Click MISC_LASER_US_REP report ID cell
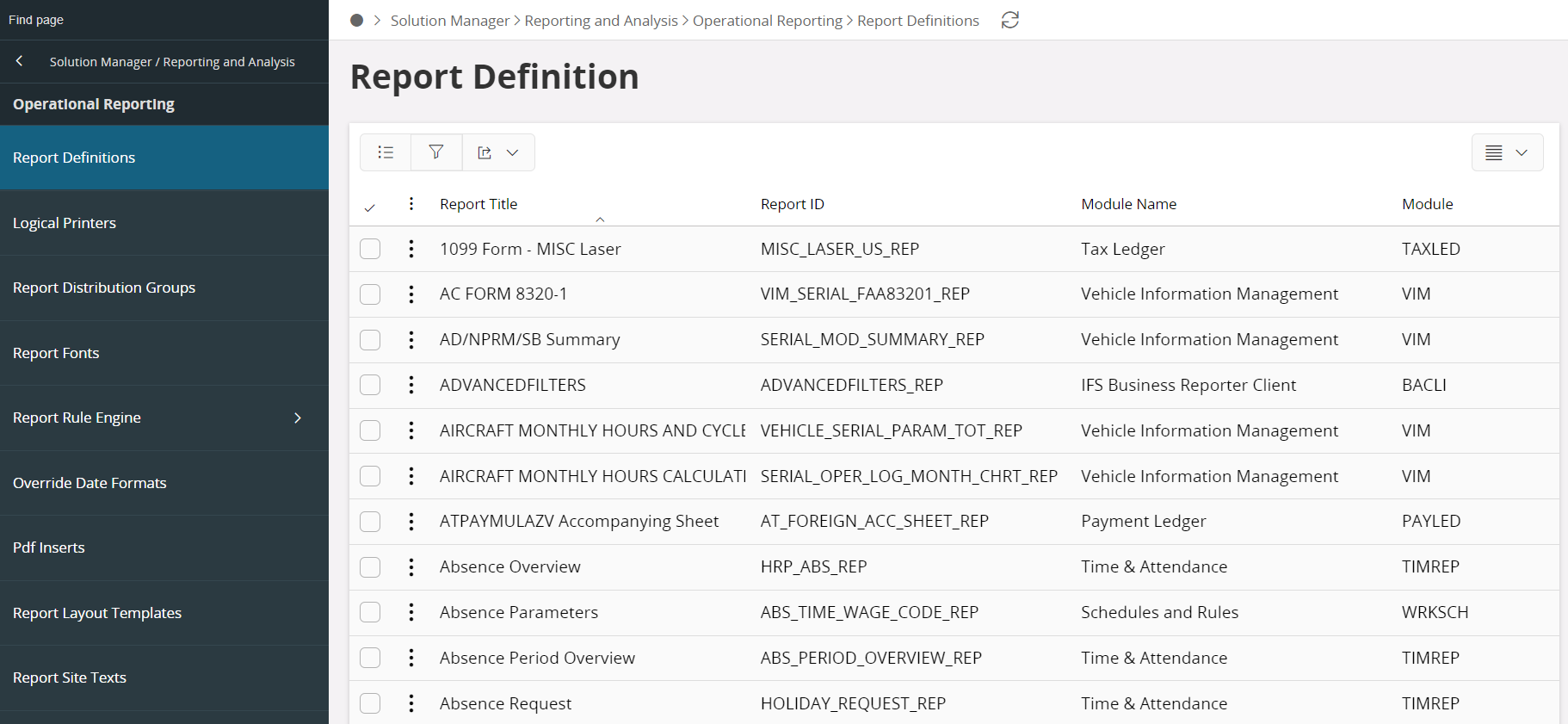The height and width of the screenshot is (724, 1568). [840, 249]
